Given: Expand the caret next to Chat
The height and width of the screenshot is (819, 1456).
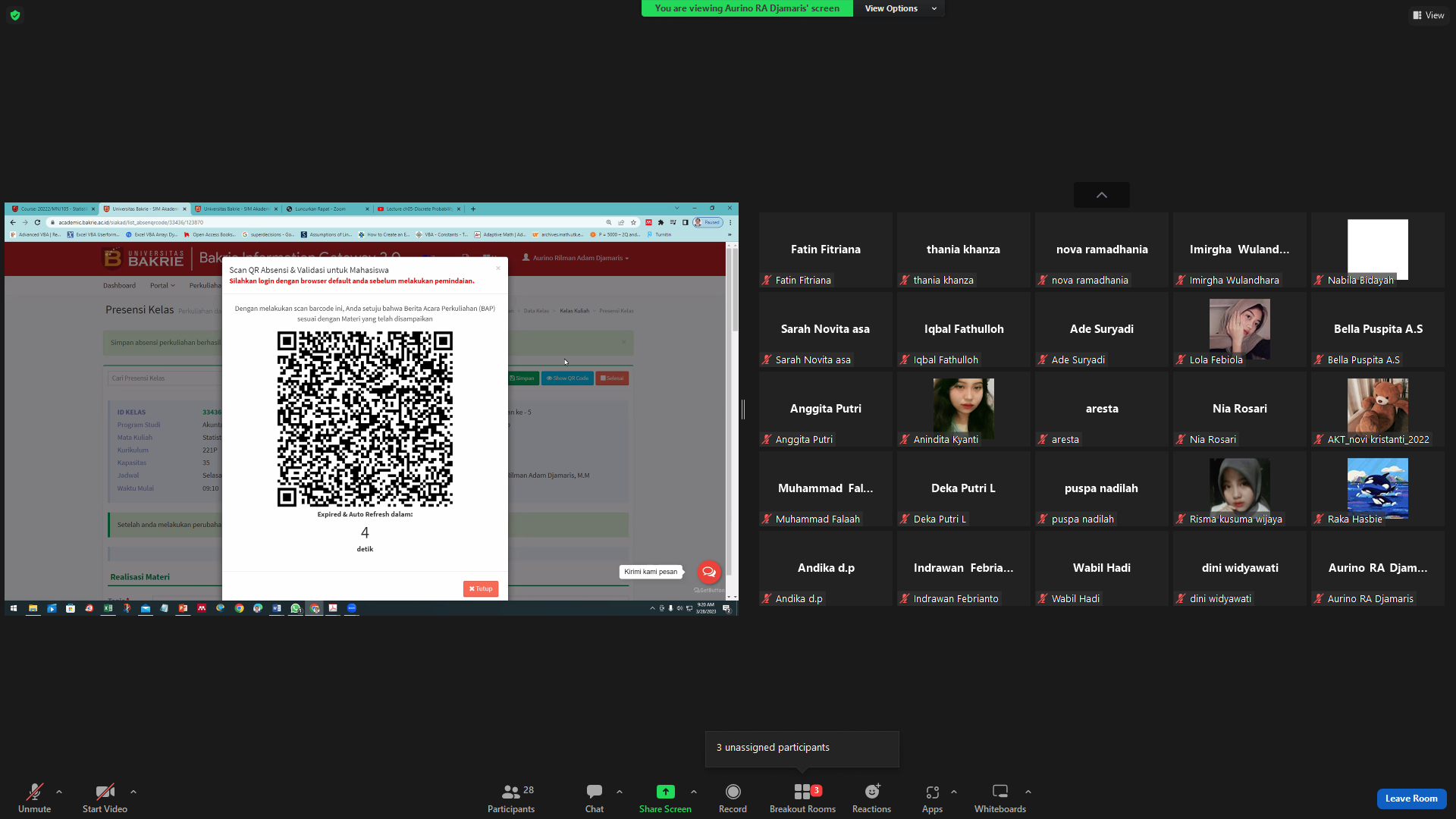Looking at the screenshot, I should click(620, 792).
